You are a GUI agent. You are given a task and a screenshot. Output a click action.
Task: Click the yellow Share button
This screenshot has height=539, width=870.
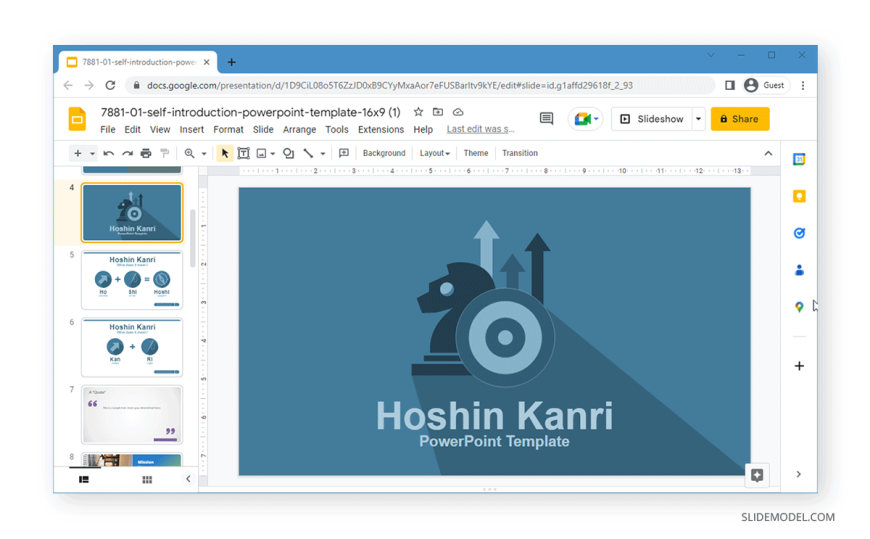point(740,119)
